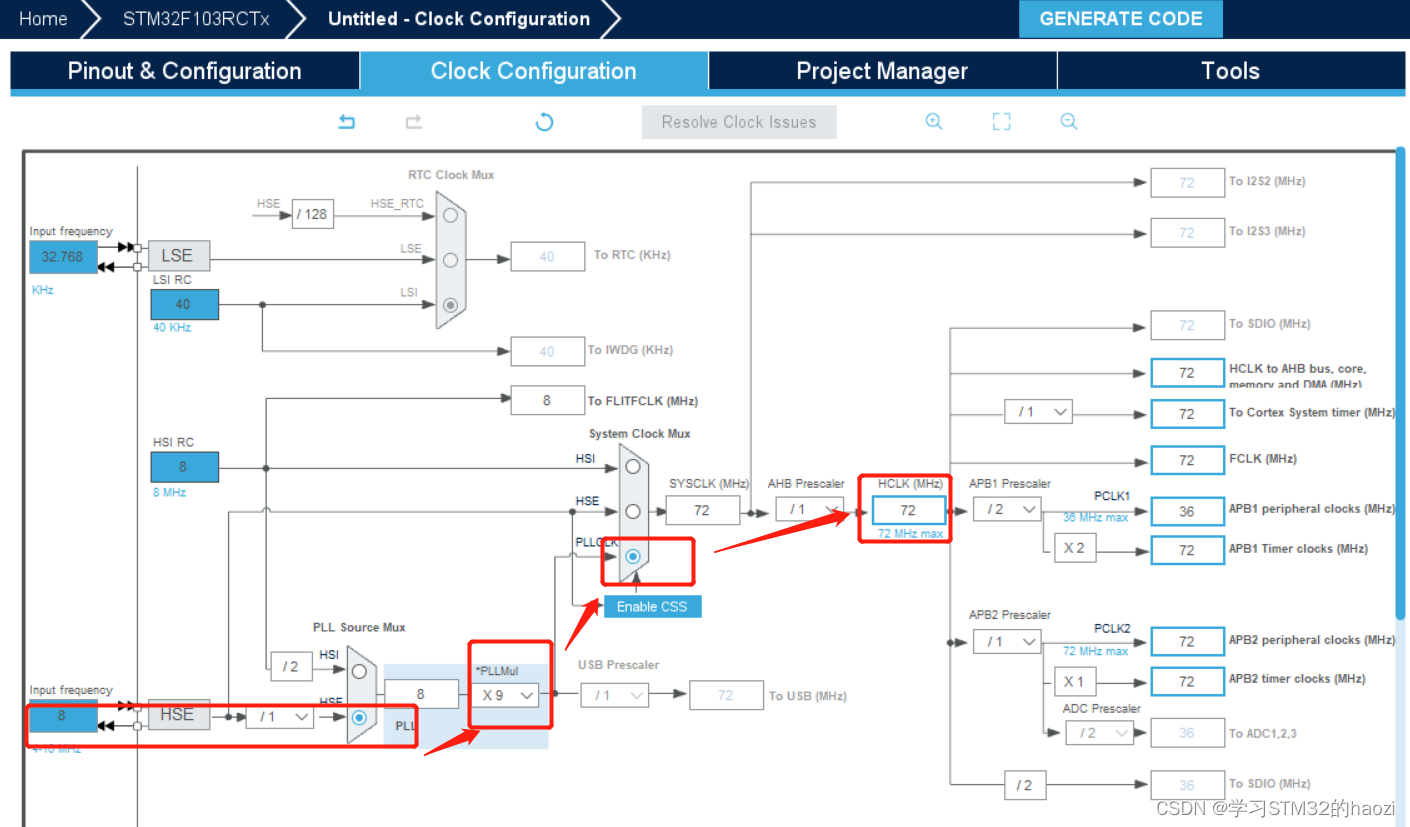Switch to Tools tab
Screen dimensions: 1410x827
[1230, 71]
